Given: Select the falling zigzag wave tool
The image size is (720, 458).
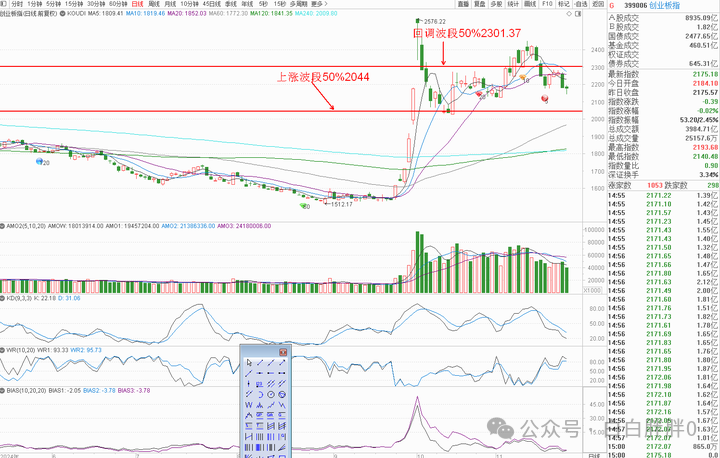Looking at the screenshot, I should [x=282, y=405].
